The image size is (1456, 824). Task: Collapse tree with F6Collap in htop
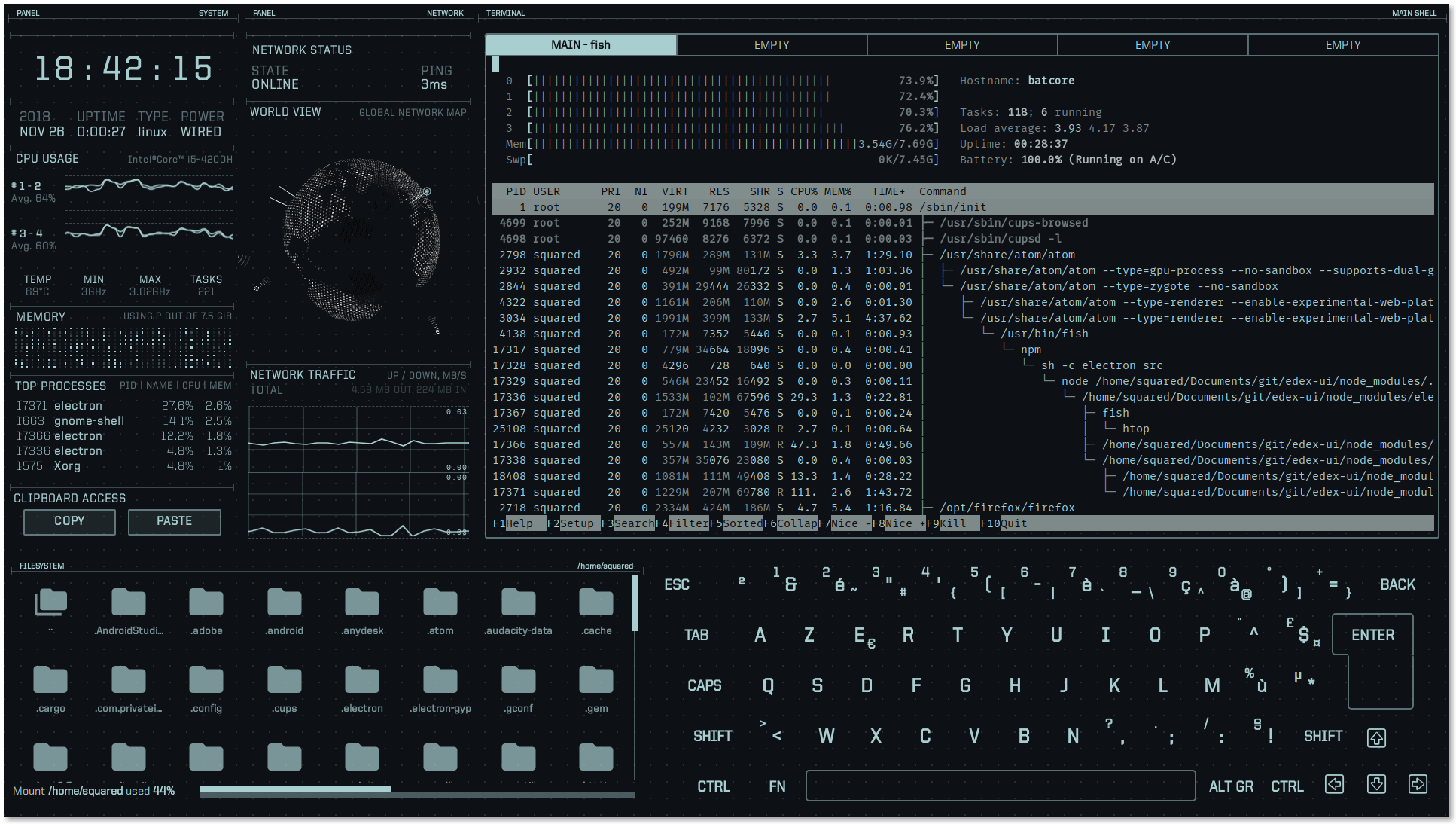790,523
